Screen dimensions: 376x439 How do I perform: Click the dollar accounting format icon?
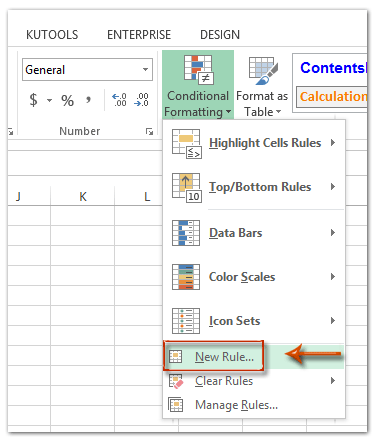(x=33, y=100)
